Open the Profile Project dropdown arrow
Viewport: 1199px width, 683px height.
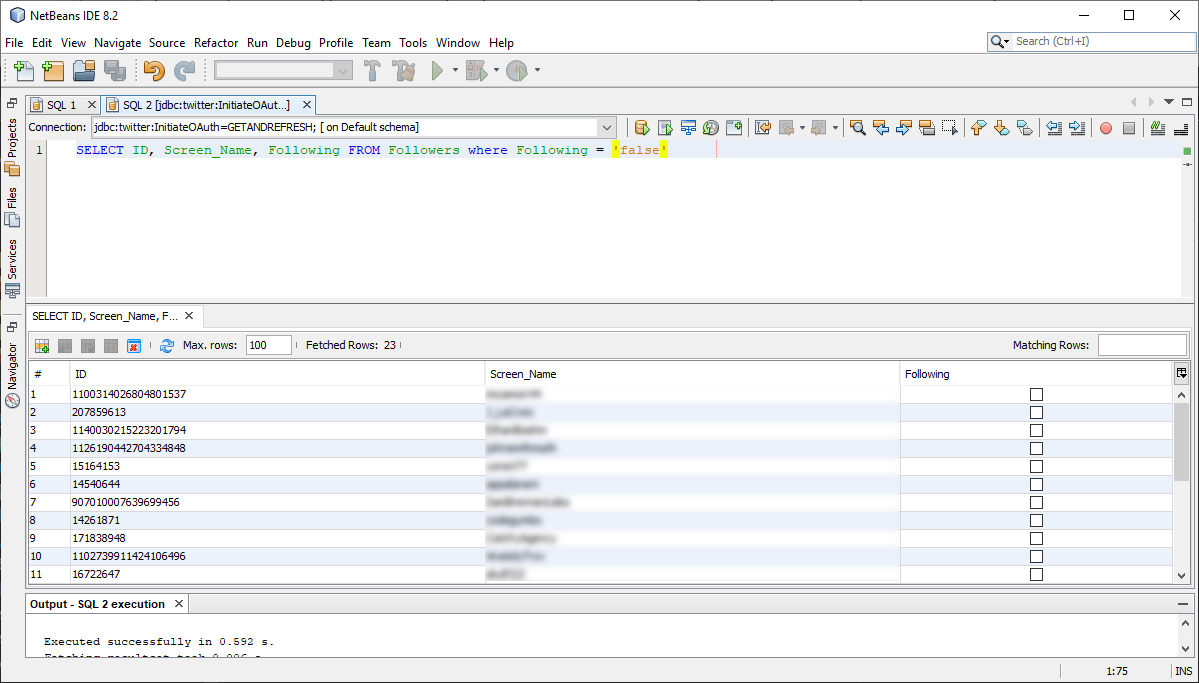(537, 70)
